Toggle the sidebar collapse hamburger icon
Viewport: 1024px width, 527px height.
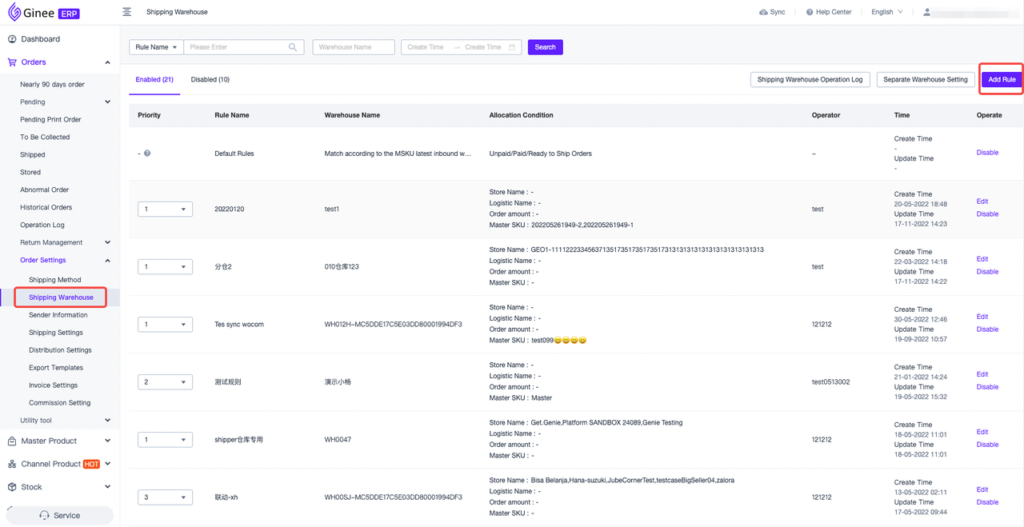(x=126, y=12)
